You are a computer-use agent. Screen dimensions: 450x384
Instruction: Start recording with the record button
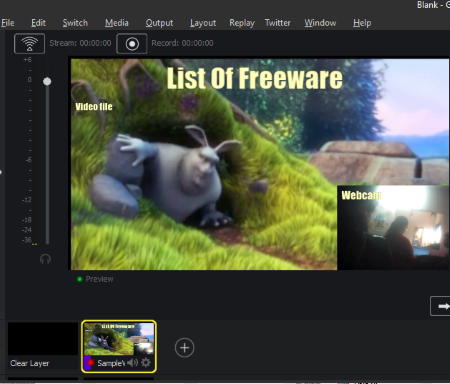(132, 44)
